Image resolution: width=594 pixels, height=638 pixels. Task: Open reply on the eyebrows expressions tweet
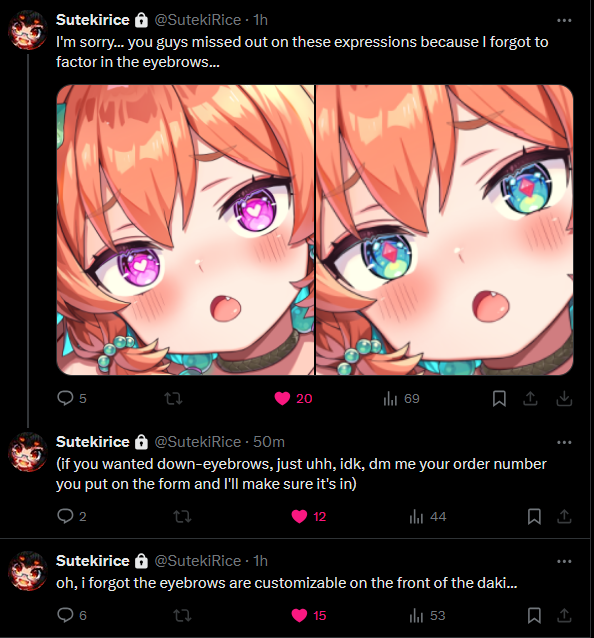[71, 398]
